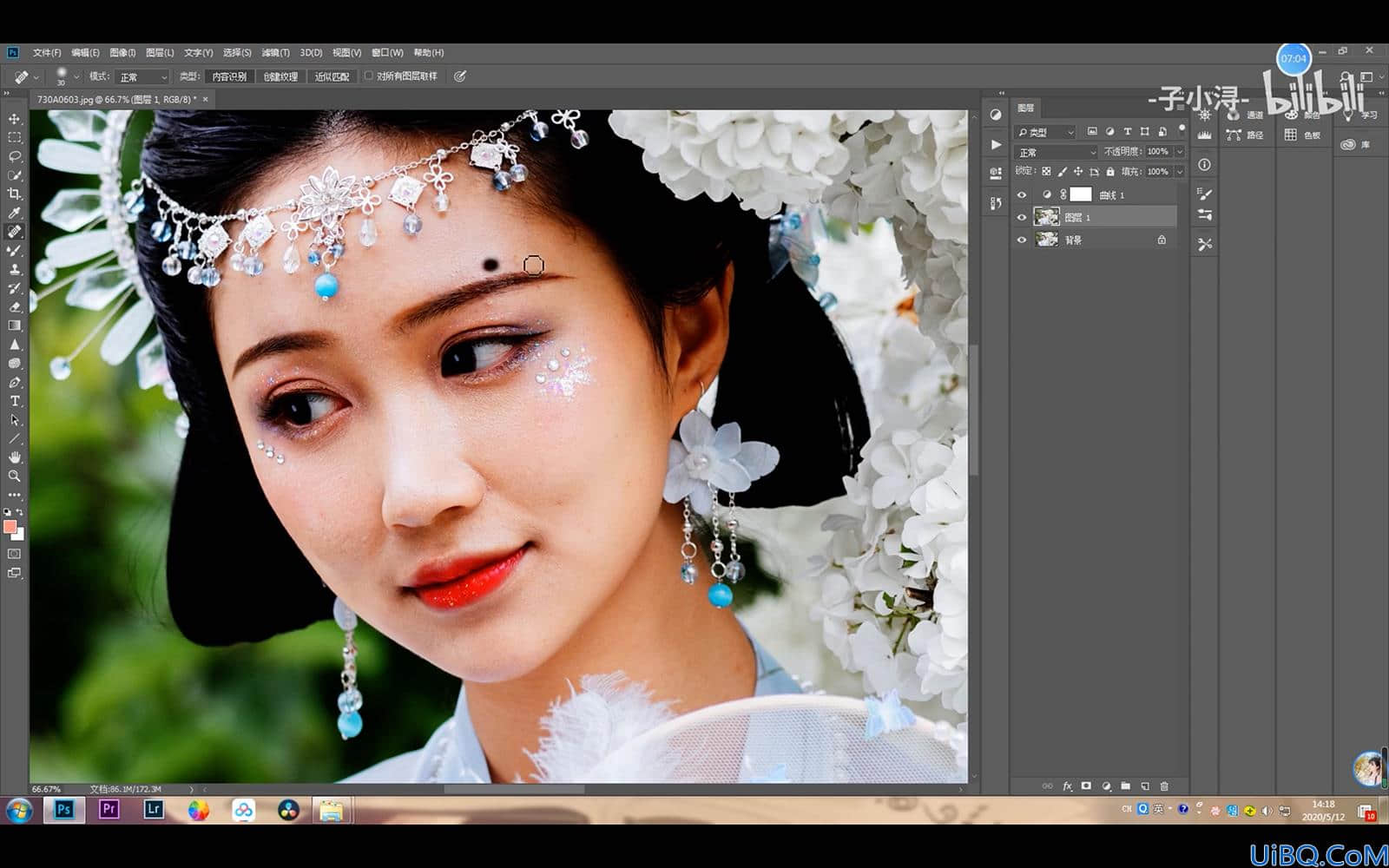The image size is (1389, 868).
Task: Open the fx layer style menu
Action: [1067, 786]
